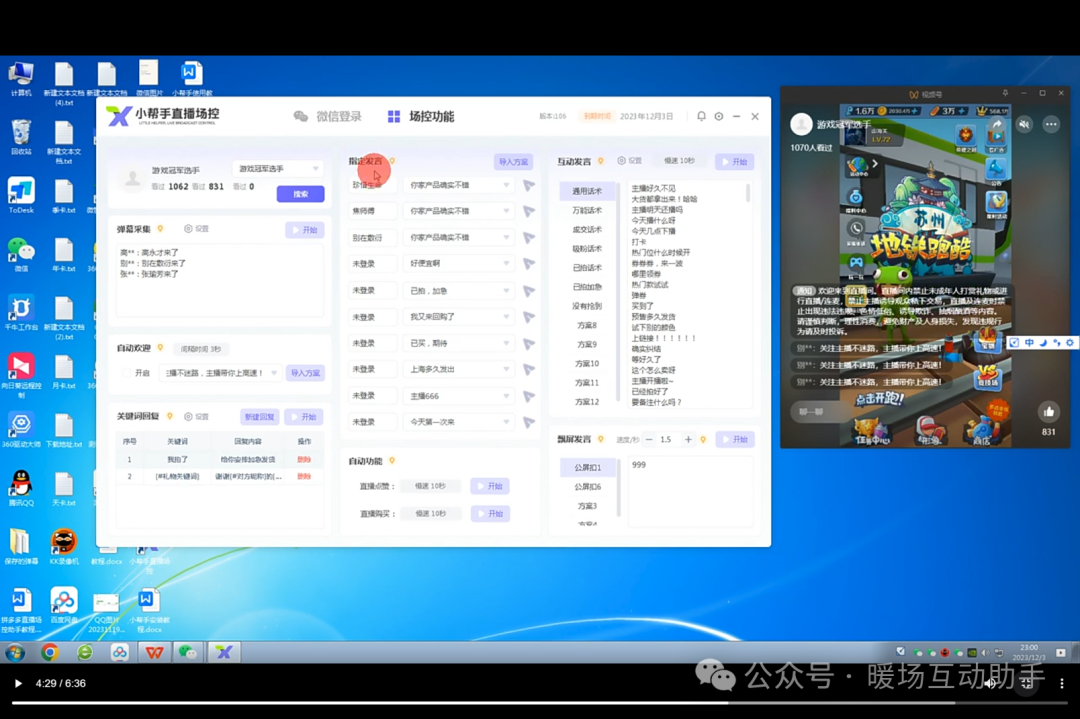Viewport: 1080px width, 719px height.
Task: Enable the 开启 checkbox for auto welcome
Action: (128, 373)
